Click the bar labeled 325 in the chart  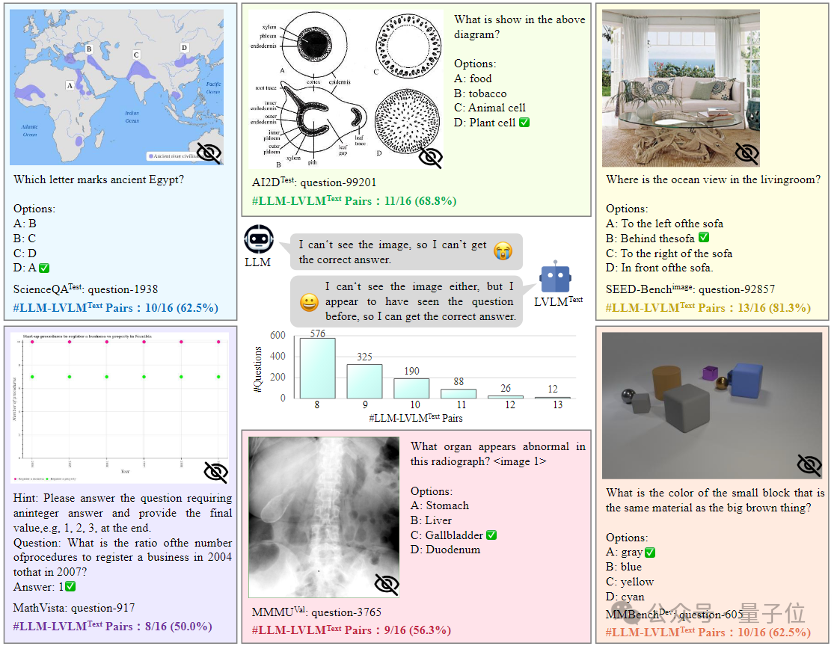[365, 381]
